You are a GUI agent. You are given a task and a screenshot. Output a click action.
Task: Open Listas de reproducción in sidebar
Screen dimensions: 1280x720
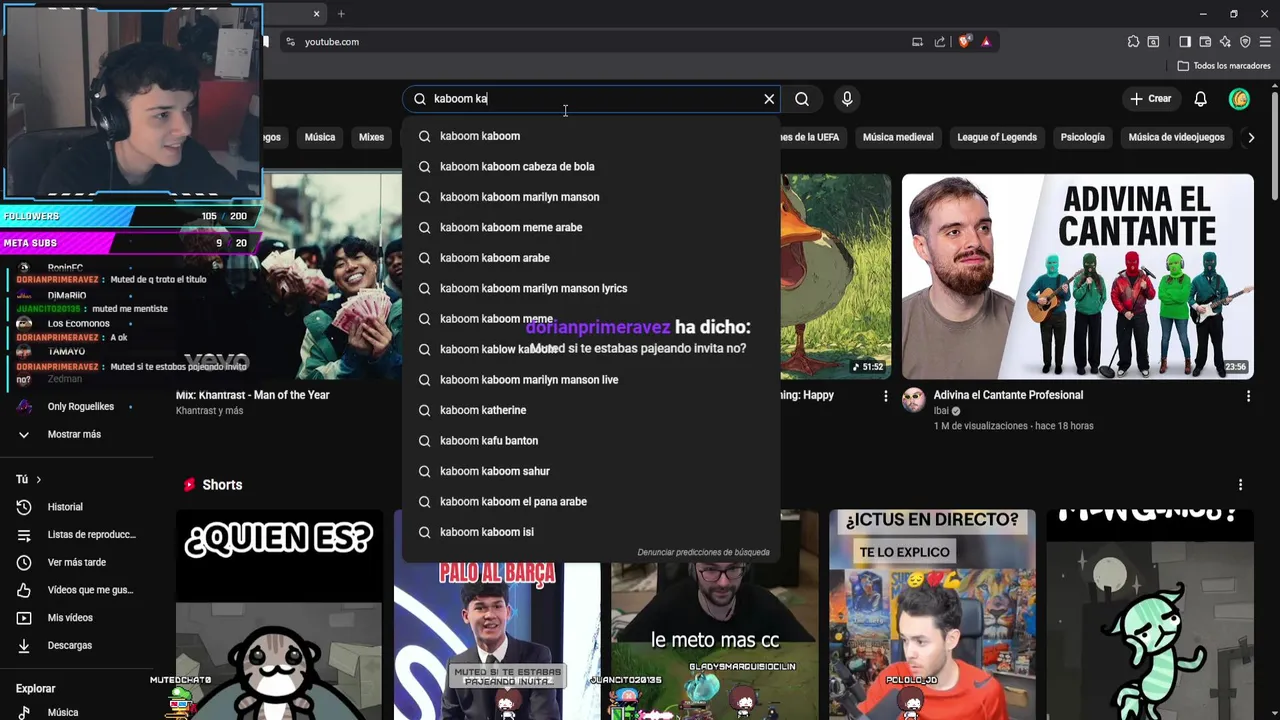pyautogui.click(x=77, y=535)
